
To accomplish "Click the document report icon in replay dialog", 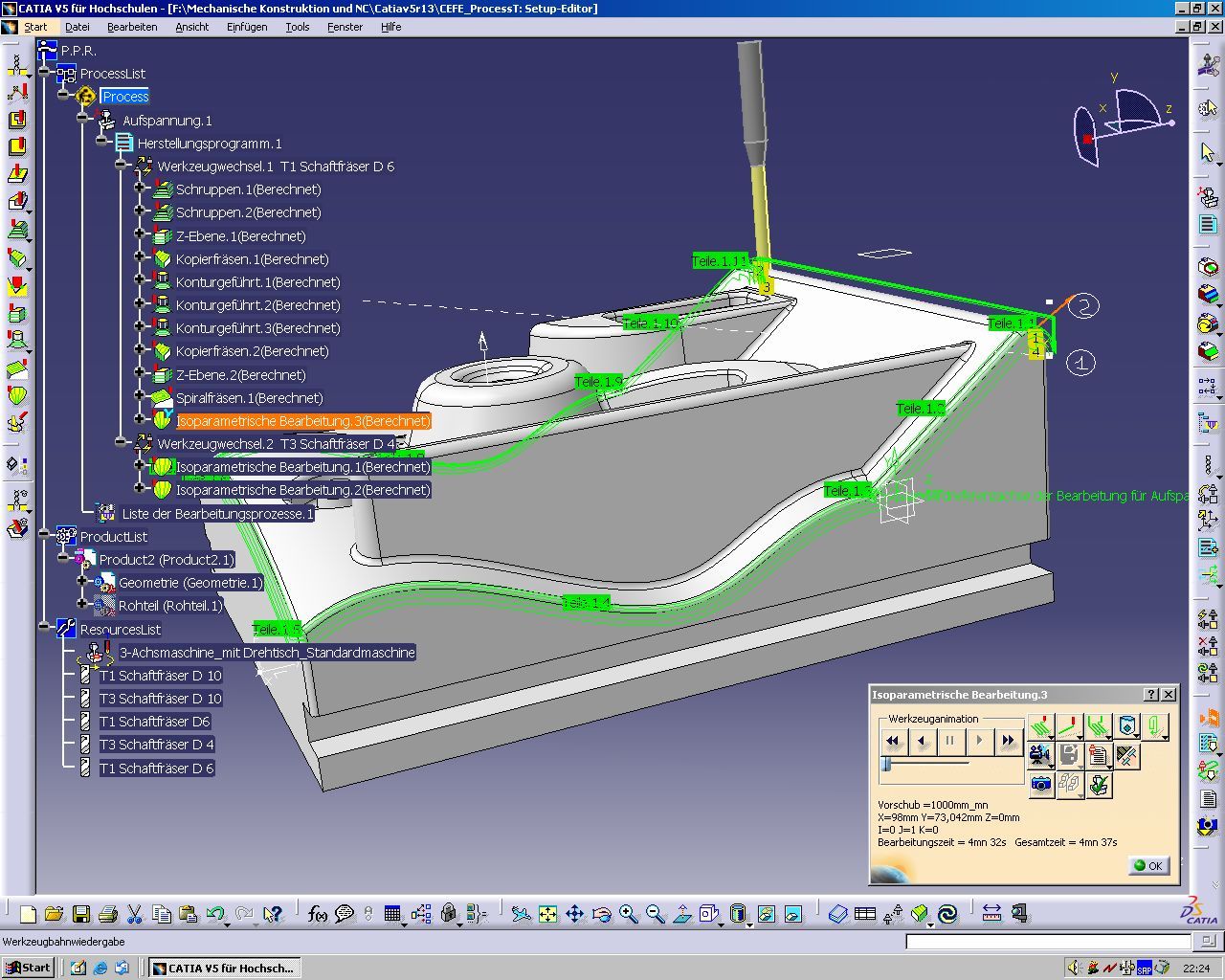I will (x=1099, y=755).
